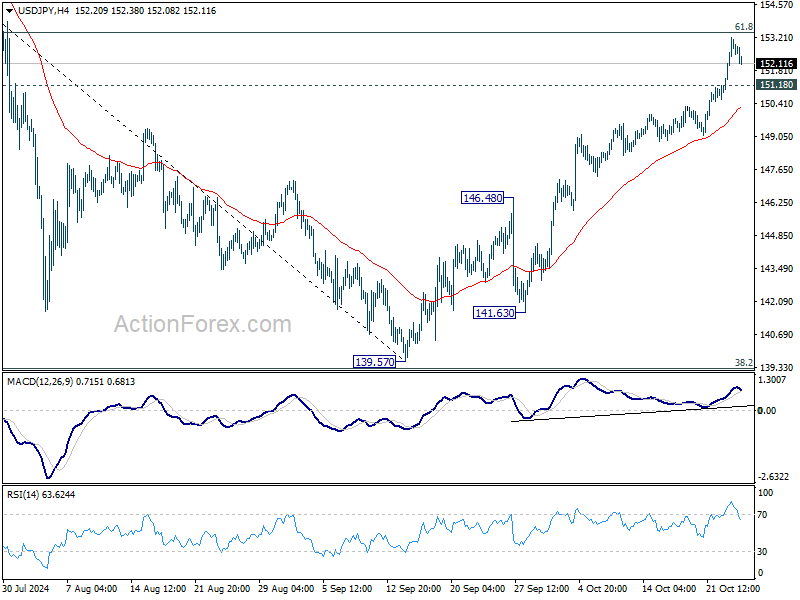Click the 147.650 price axis value
The width and height of the screenshot is (800, 600).
tap(777, 170)
